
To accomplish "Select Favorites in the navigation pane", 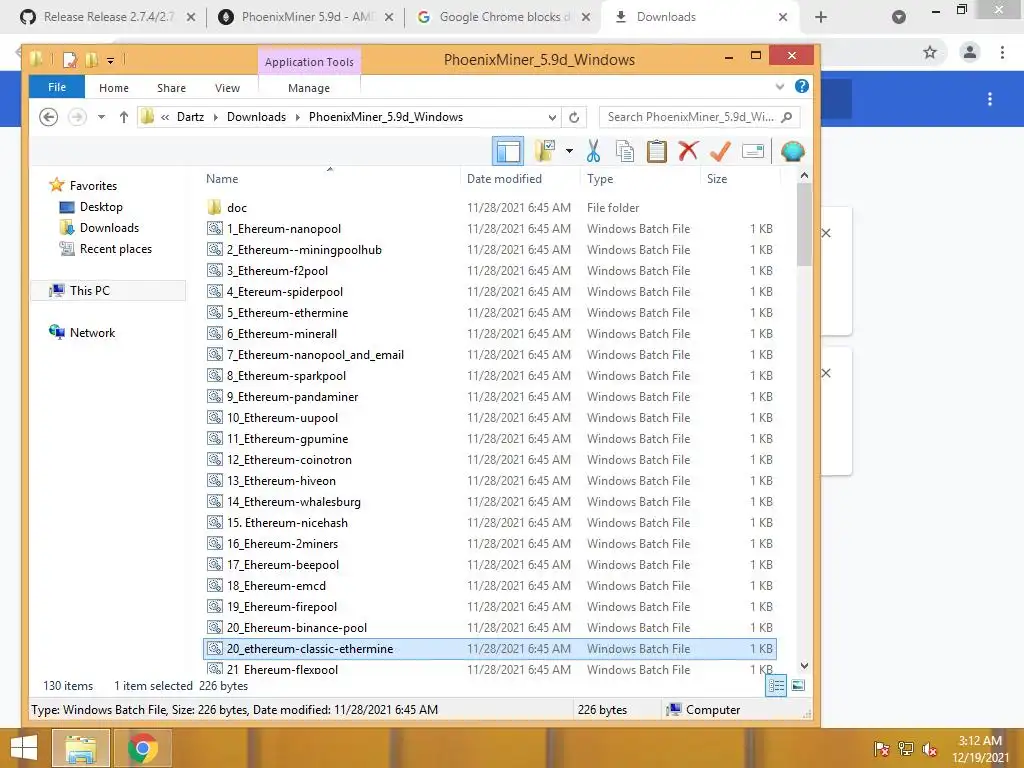I will [93, 185].
